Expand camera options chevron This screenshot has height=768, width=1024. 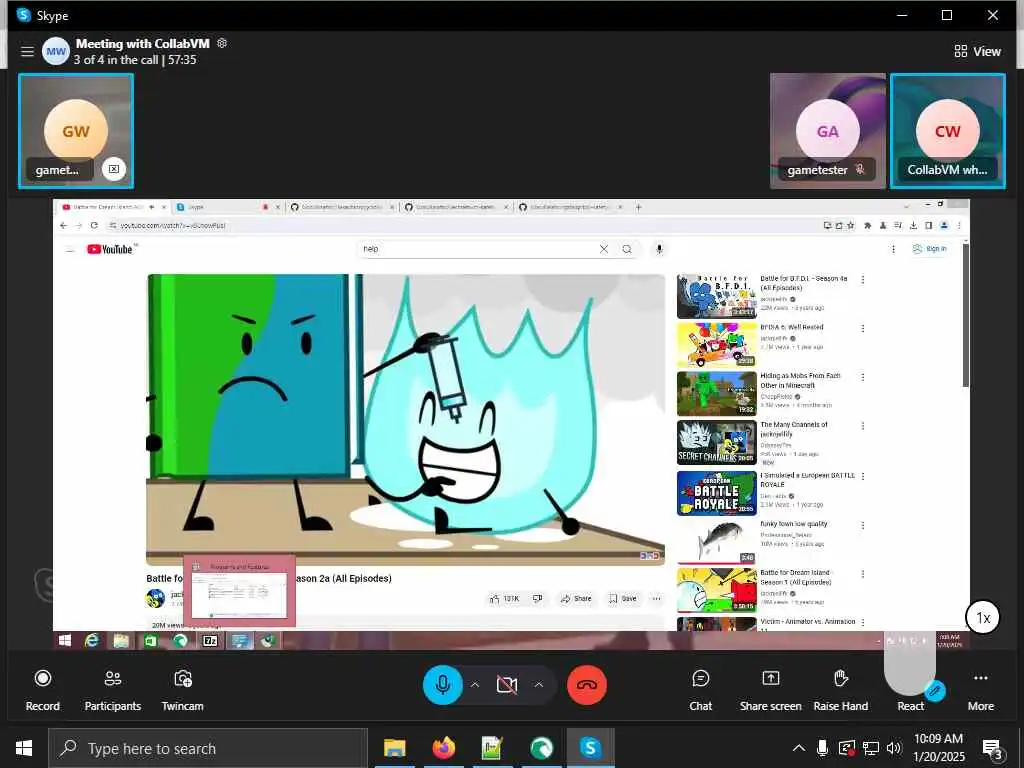[x=539, y=684]
